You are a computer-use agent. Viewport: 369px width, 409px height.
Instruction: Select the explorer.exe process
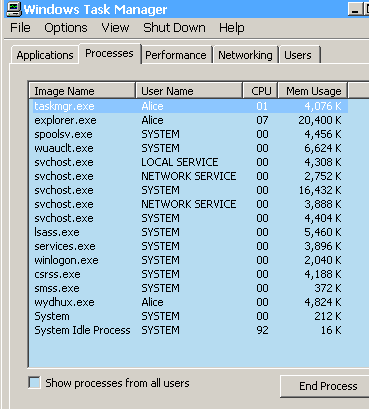click(x=189, y=120)
